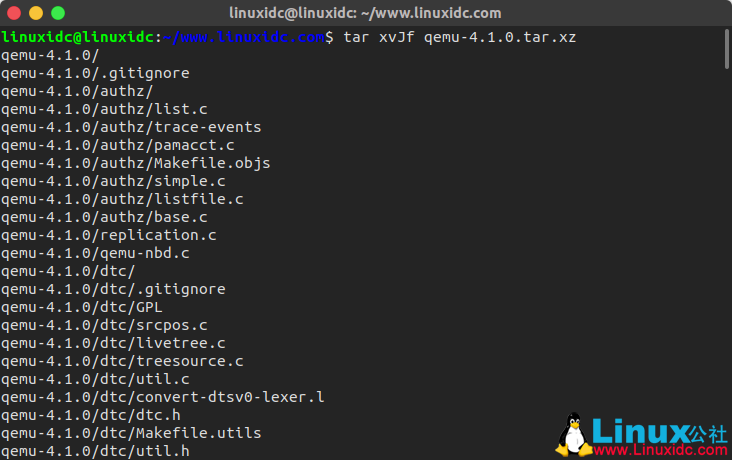Click the line qemu-4.1.0/dtc/livetree.c

pyautogui.click(x=113, y=343)
